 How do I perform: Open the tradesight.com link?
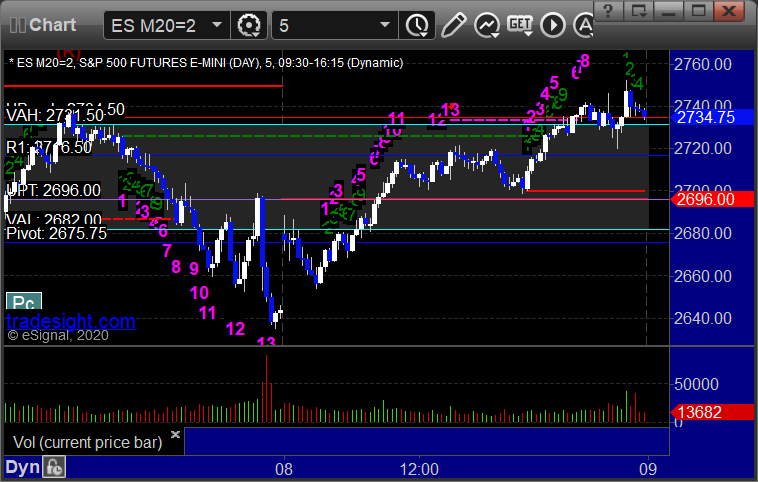click(71, 321)
